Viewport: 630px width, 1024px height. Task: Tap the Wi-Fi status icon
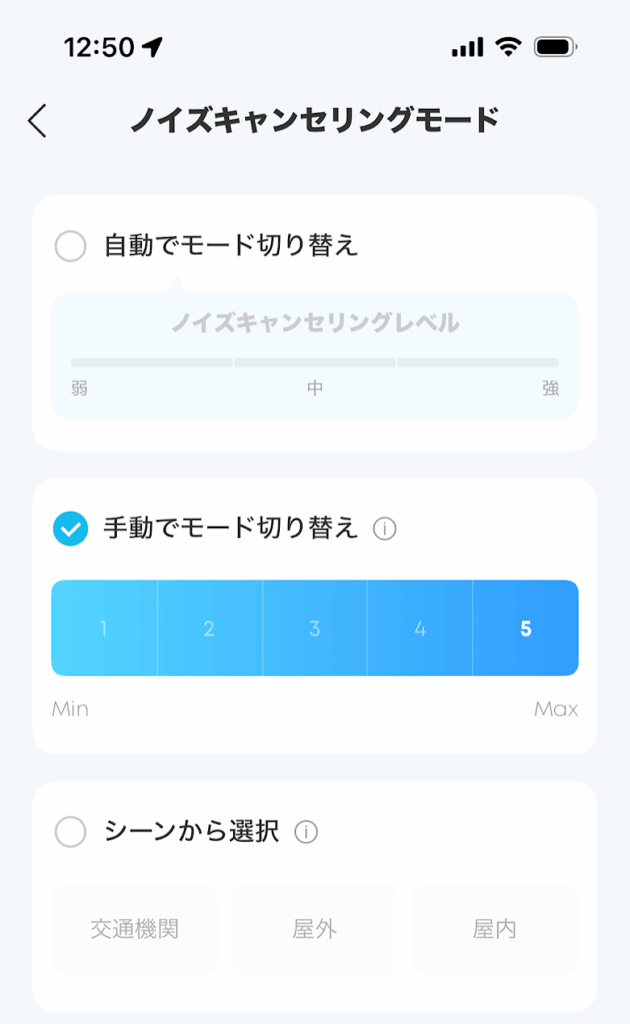coord(508,47)
